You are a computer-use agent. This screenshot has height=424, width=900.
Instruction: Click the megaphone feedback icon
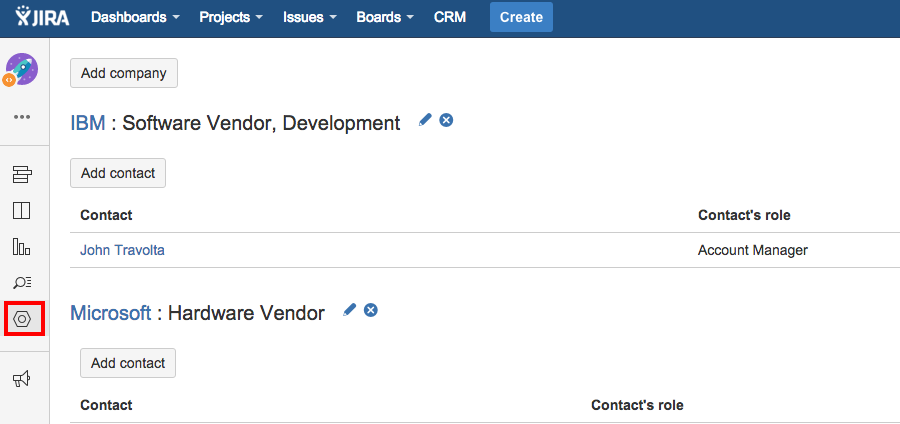coord(22,377)
